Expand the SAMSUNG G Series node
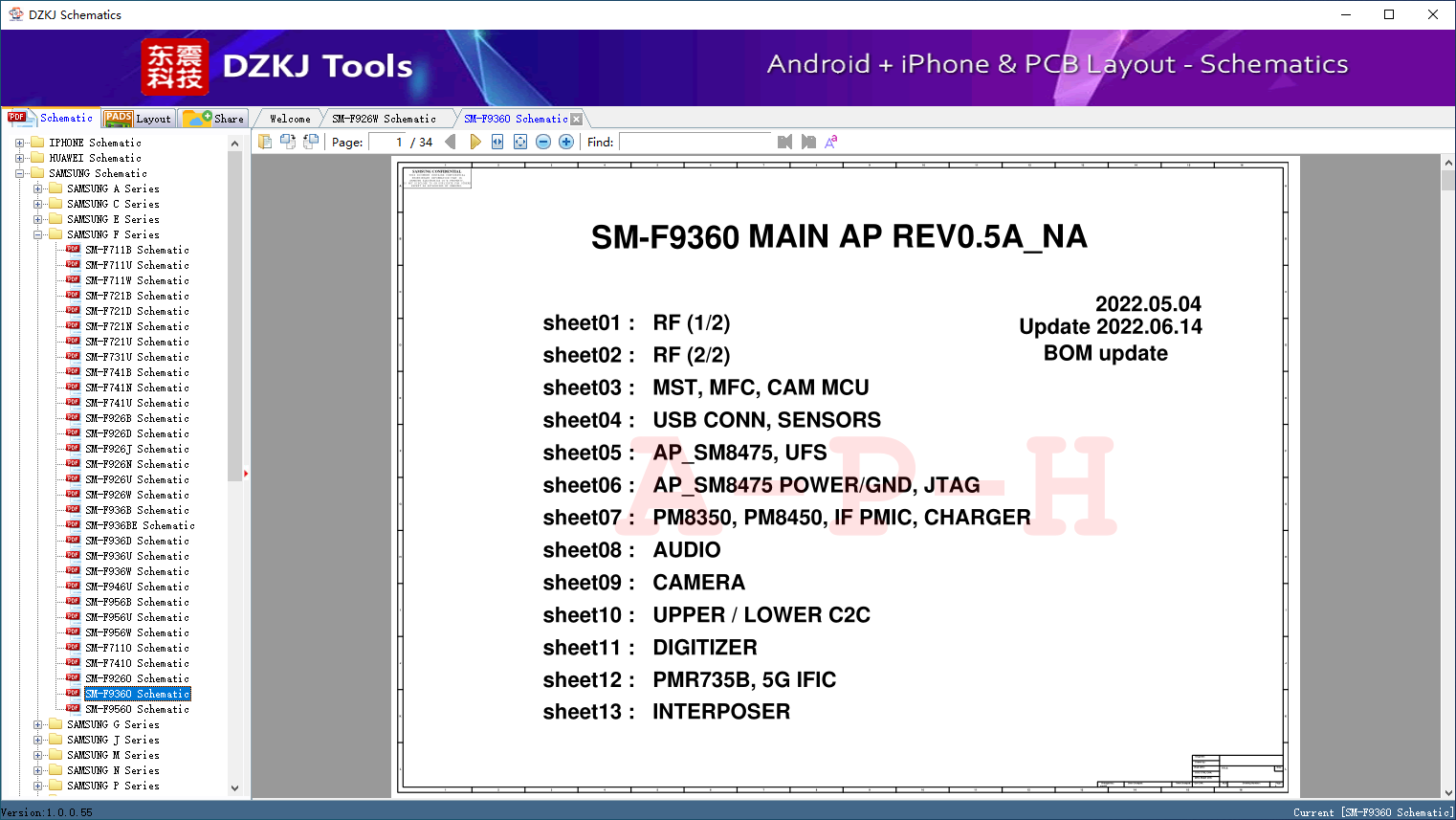Viewport: 1456px width, 820px height. 37,724
